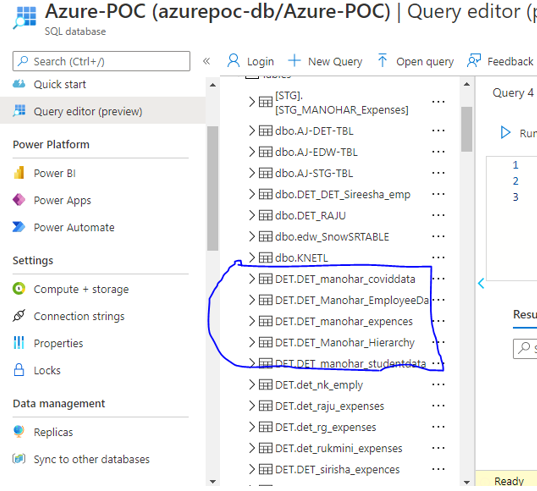Image resolution: width=537 pixels, height=491 pixels.
Task: Click sidebar scrollbar up arrow
Action: 213,85
